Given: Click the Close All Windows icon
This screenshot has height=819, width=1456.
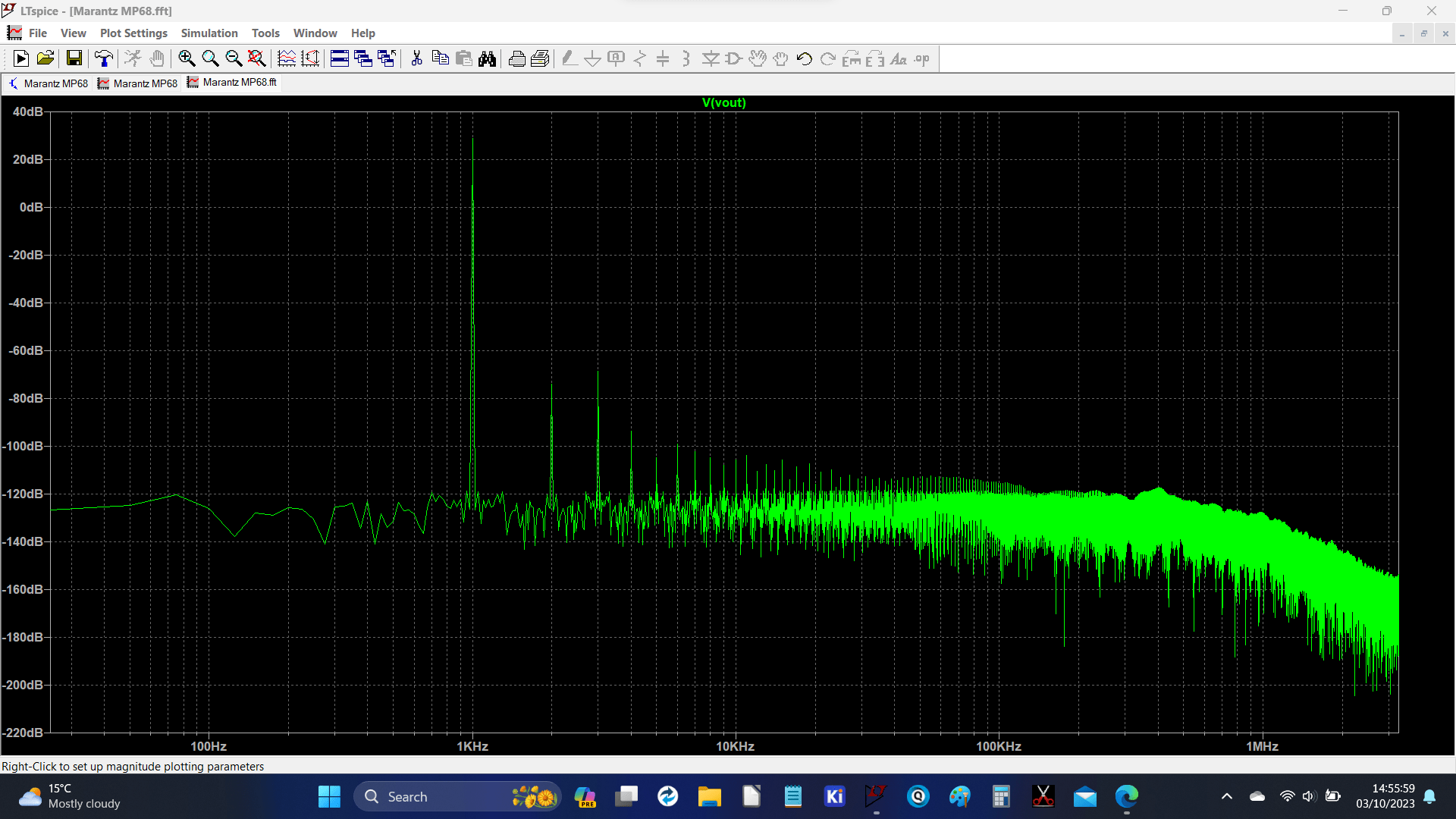Looking at the screenshot, I should coord(387,58).
